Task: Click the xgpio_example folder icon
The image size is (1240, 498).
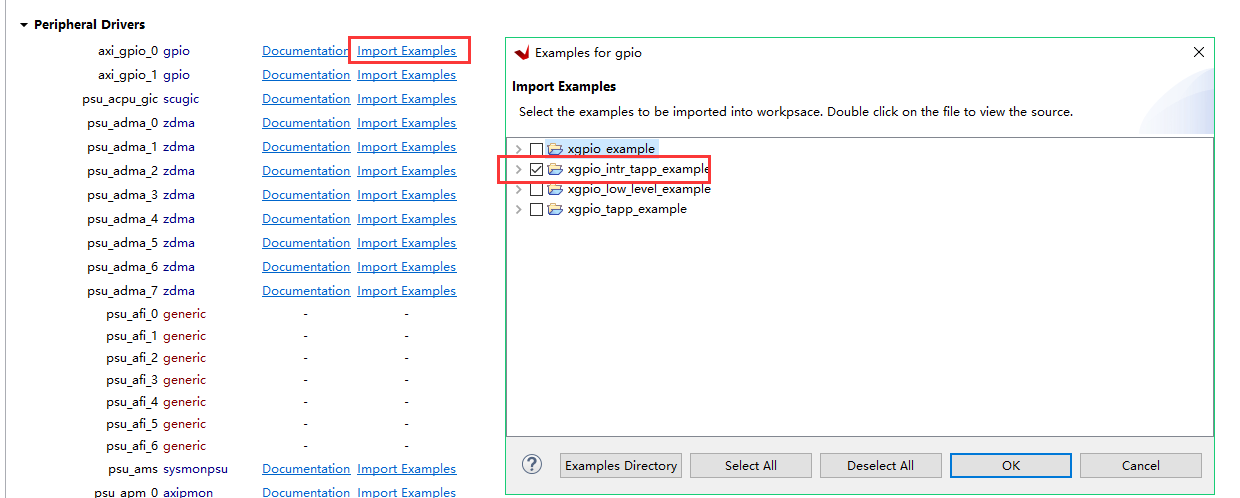Action: click(x=555, y=149)
